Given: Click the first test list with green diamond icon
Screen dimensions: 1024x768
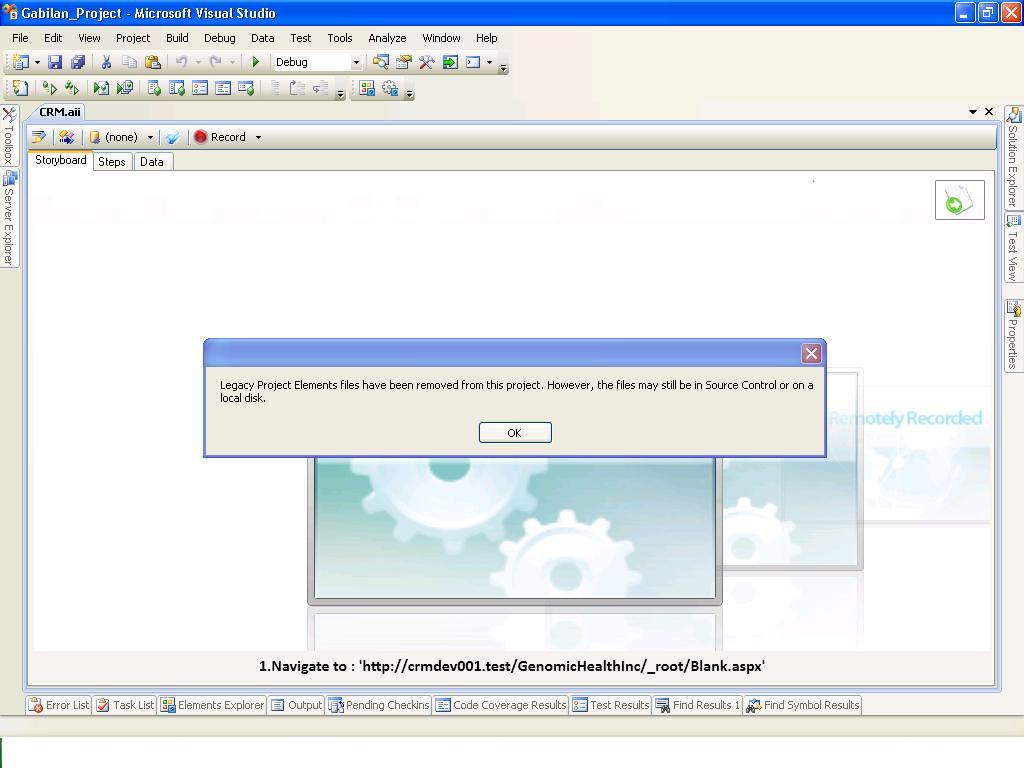Looking at the screenshot, I should point(154,88).
